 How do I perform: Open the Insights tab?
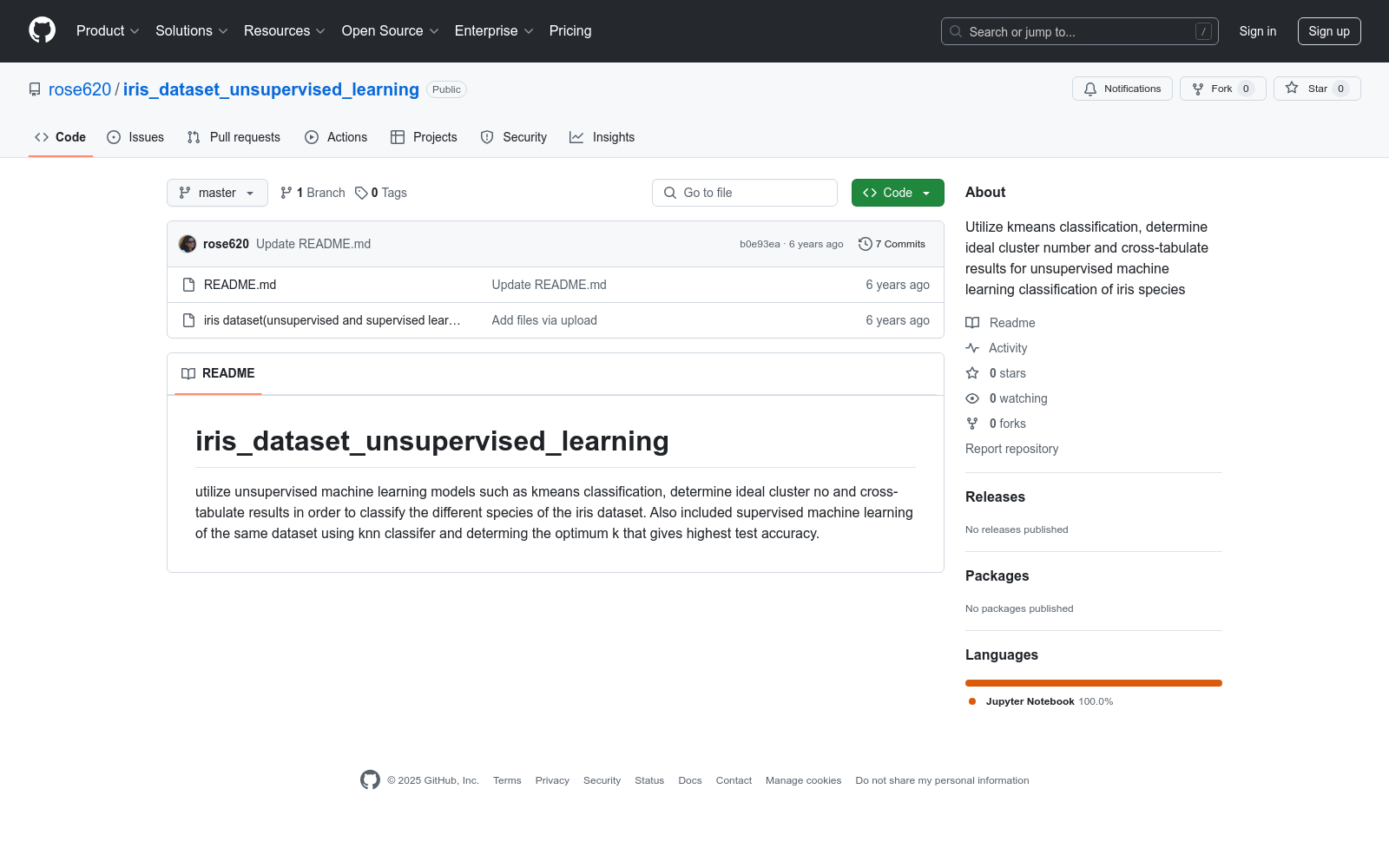pos(602,137)
